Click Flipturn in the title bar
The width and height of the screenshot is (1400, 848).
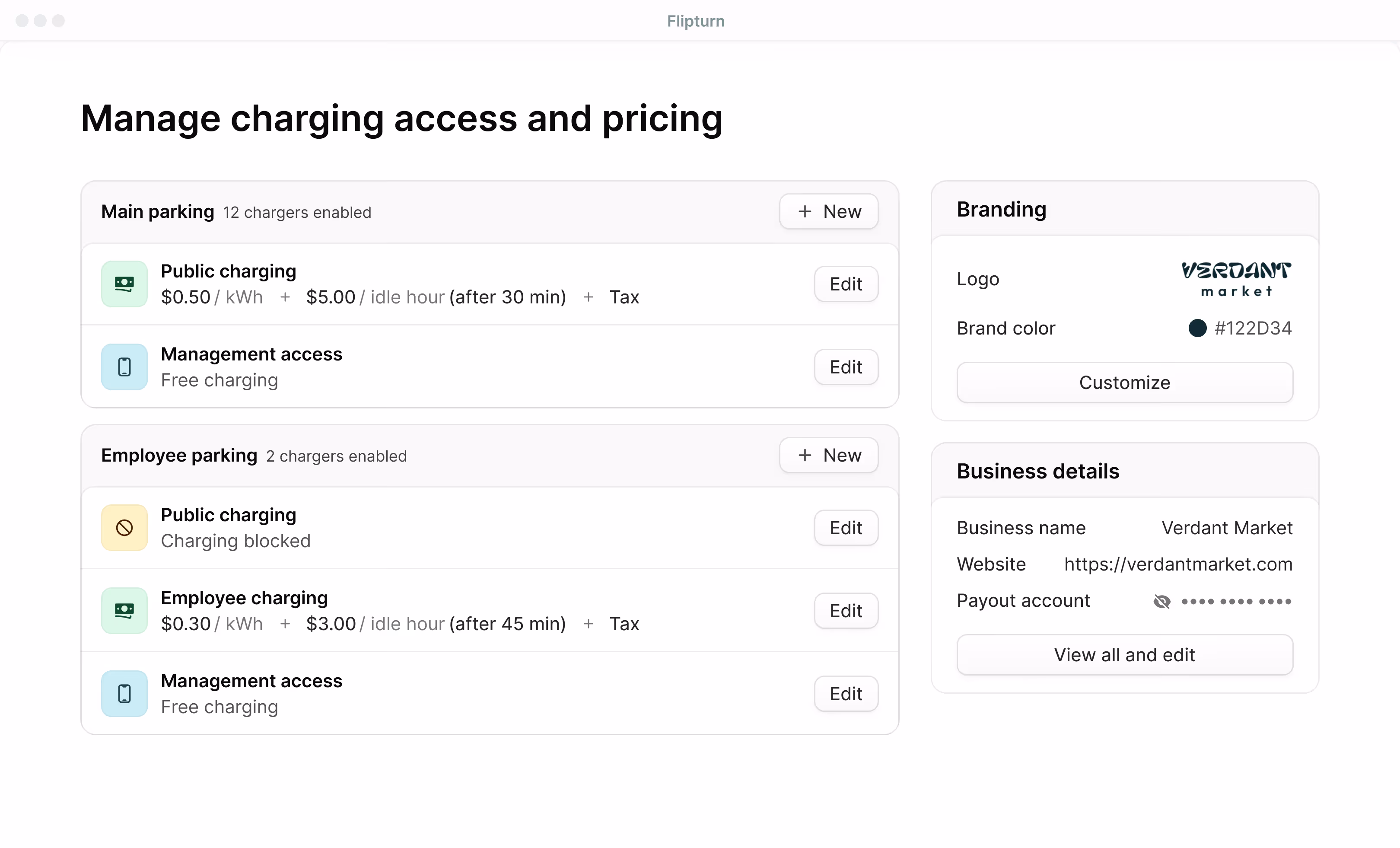pos(695,21)
